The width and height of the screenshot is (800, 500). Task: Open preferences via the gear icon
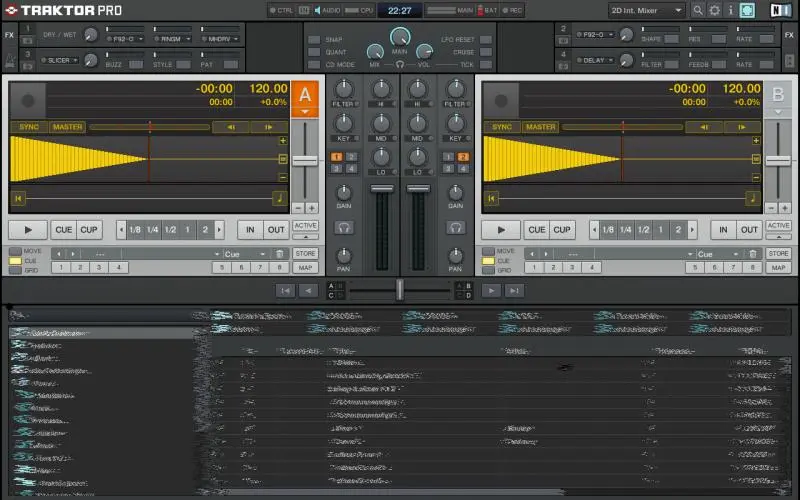pyautogui.click(x=714, y=10)
